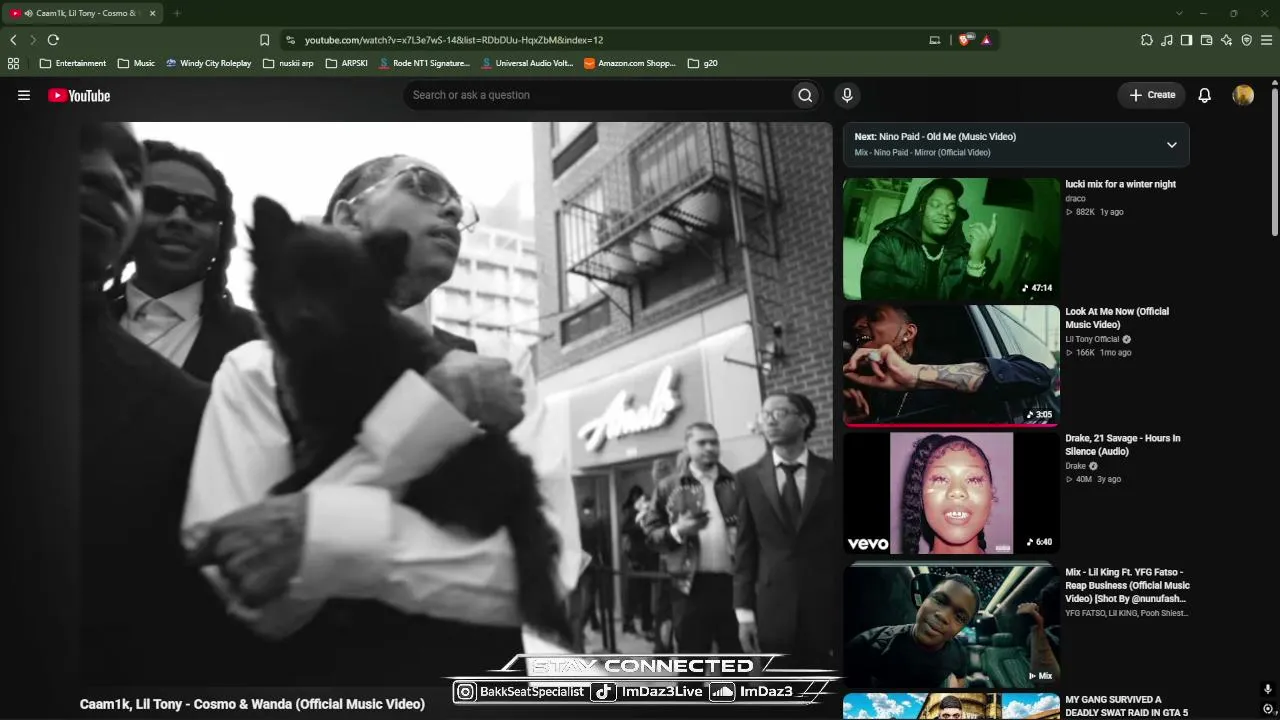Expand the Next: Nino Paid playlist panel

pos(1172,145)
